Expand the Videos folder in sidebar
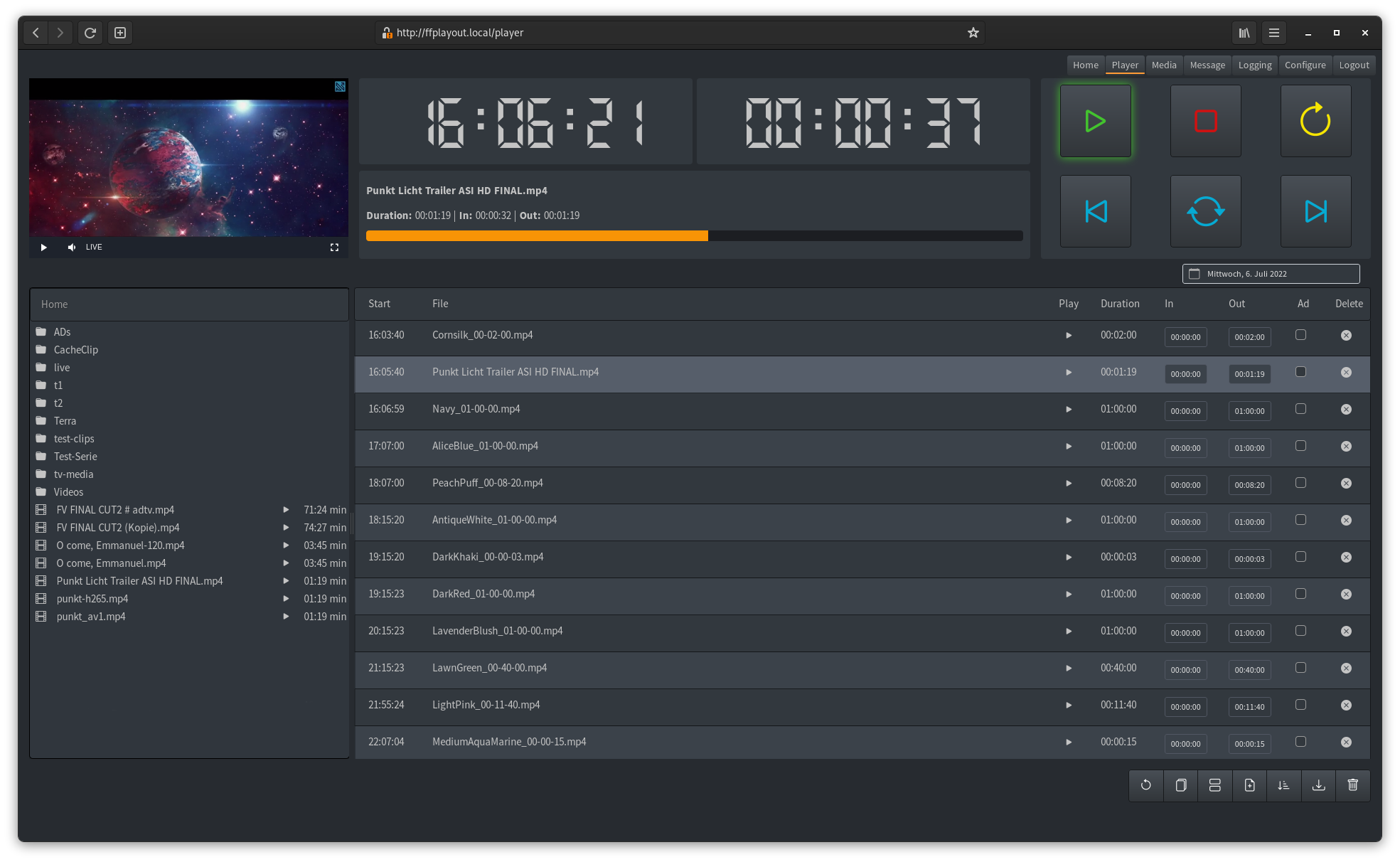The height and width of the screenshot is (862, 1400). (68, 492)
